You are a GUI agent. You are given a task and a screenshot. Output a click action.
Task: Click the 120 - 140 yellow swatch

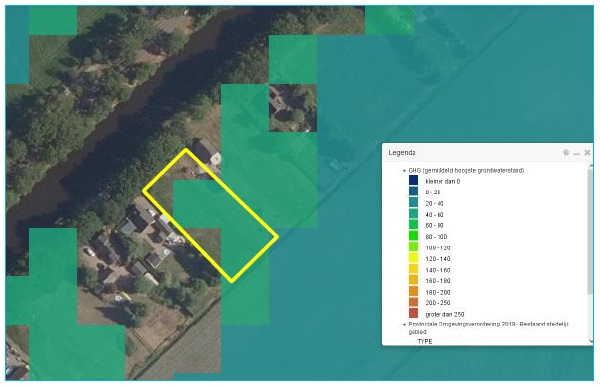[414, 258]
